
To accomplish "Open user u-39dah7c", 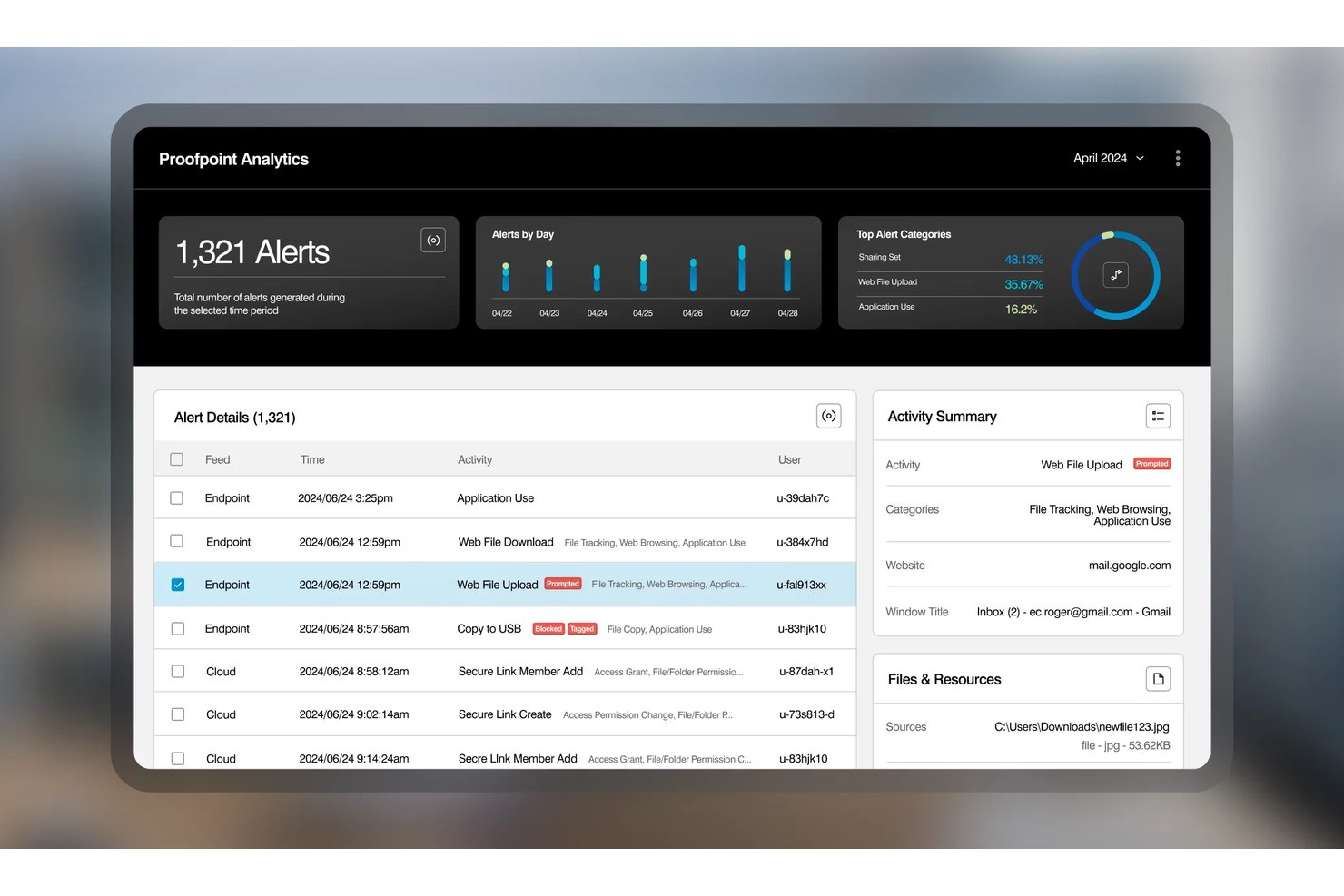I will (803, 498).
